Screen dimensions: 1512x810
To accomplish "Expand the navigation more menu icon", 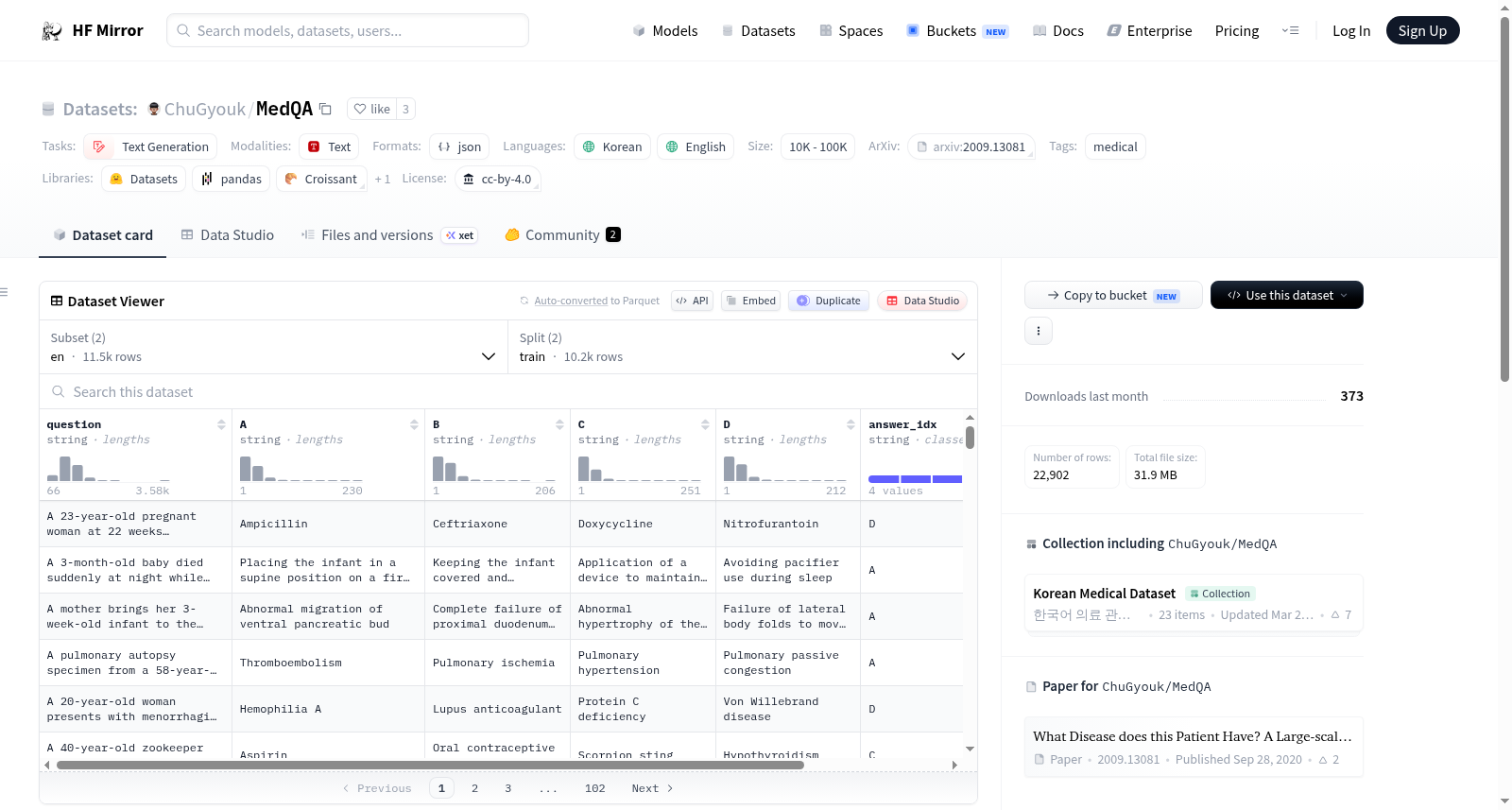I will (x=1290, y=31).
